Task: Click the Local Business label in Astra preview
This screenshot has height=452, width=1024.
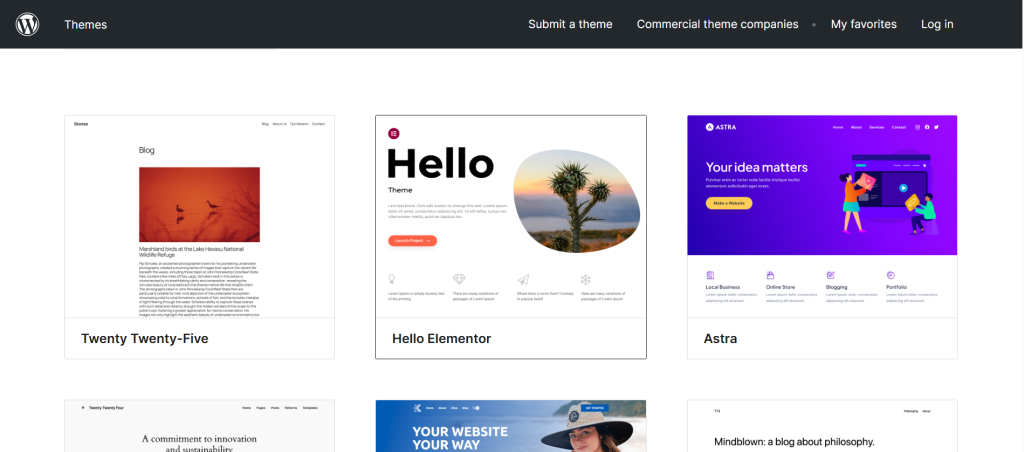Action: (x=722, y=287)
